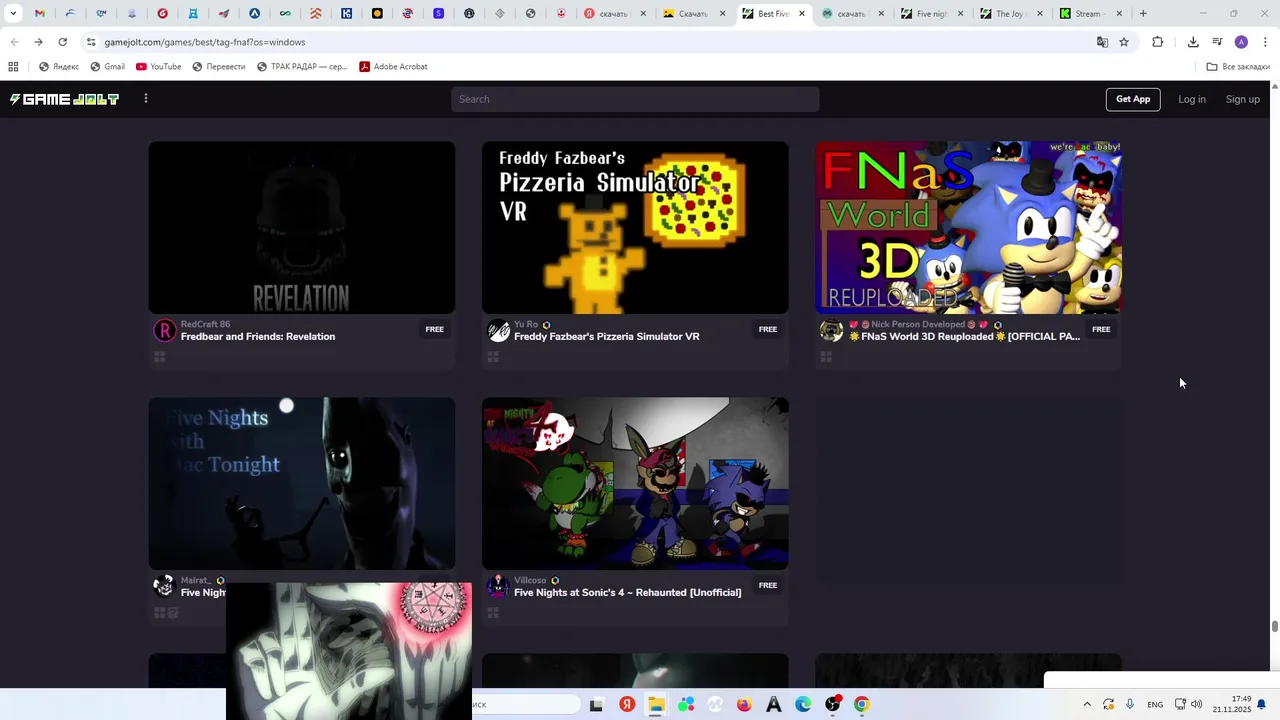Open Adobe Acrobat bookmark
The image size is (1280, 720).
click(393, 67)
